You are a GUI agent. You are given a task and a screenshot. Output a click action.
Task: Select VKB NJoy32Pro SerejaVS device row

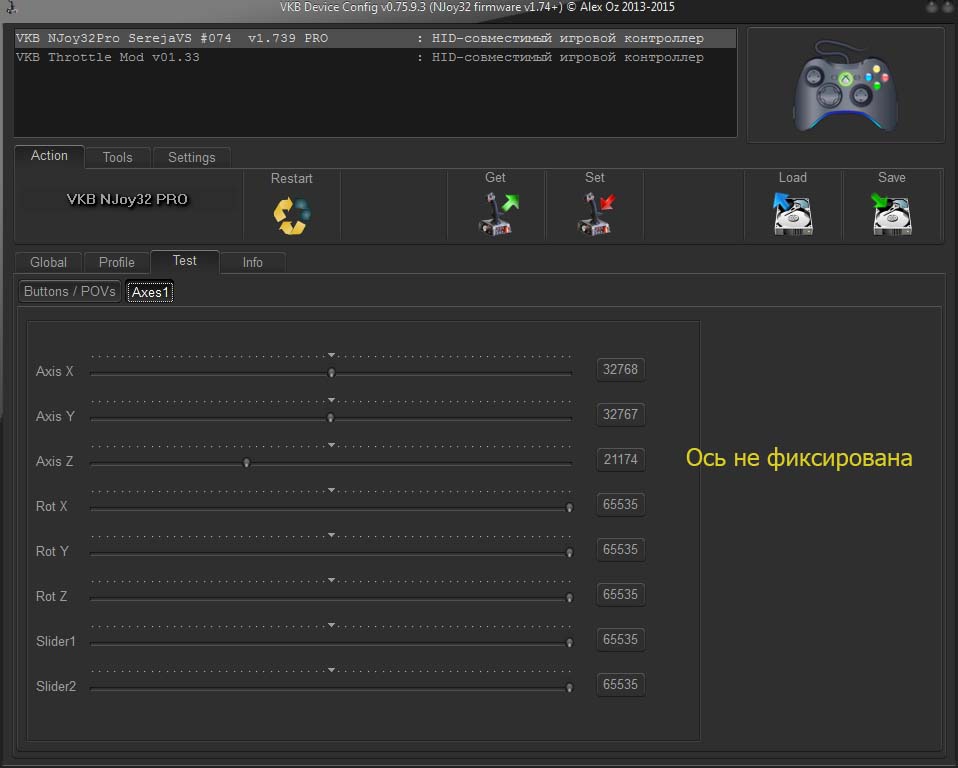(x=375, y=38)
